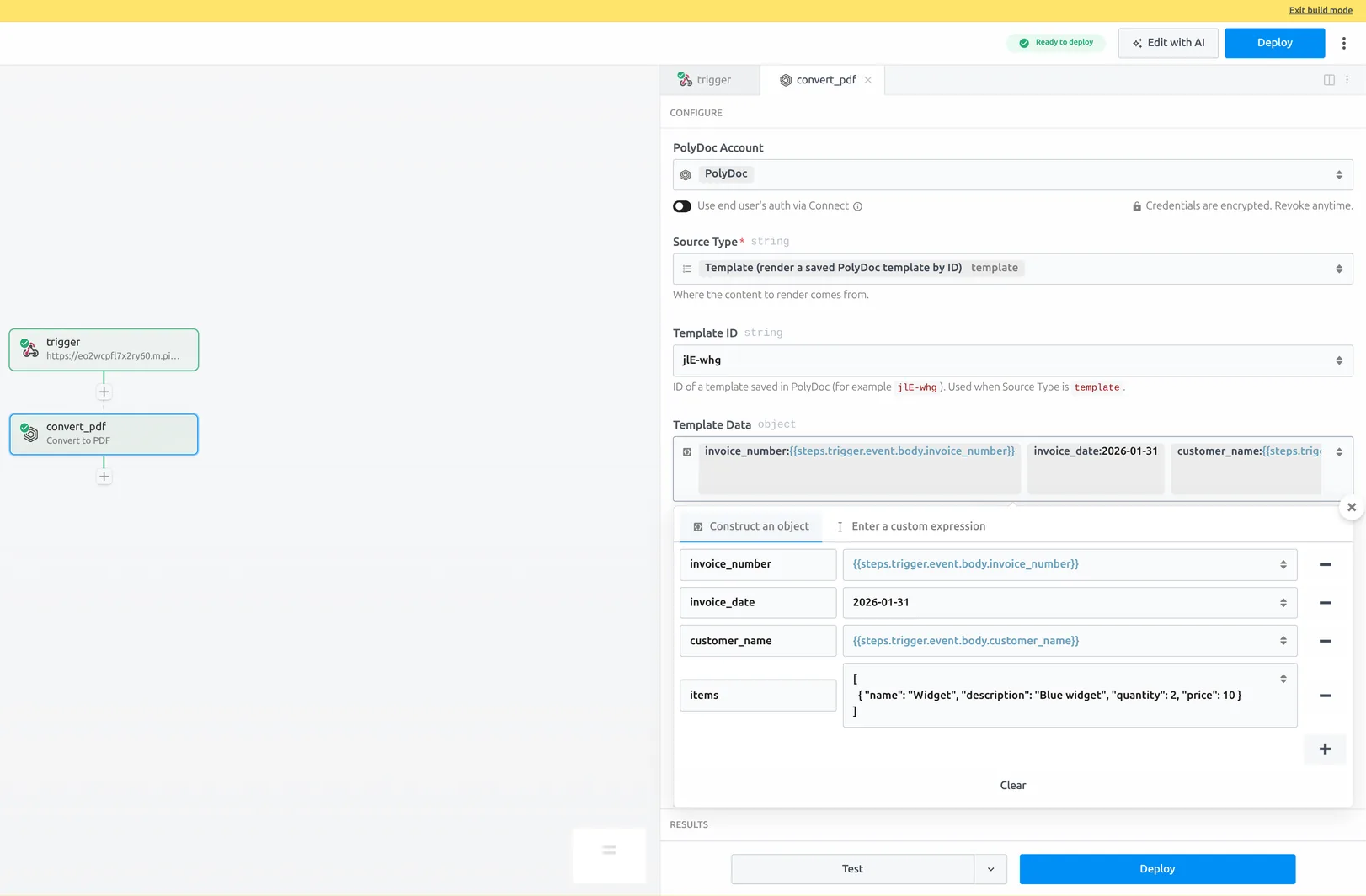Click Clear in the object editor
The height and width of the screenshot is (896, 1366).
(1012, 786)
